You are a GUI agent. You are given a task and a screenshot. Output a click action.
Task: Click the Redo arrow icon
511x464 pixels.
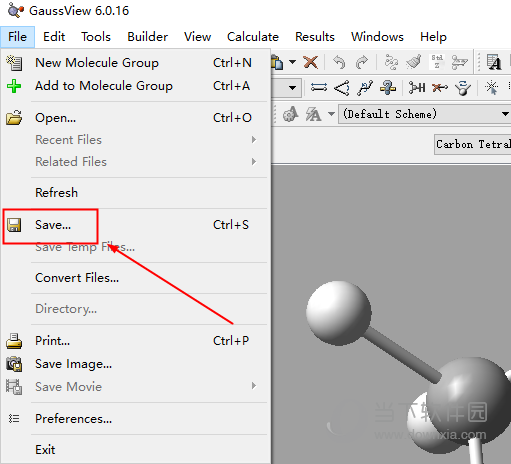(x=362, y=62)
